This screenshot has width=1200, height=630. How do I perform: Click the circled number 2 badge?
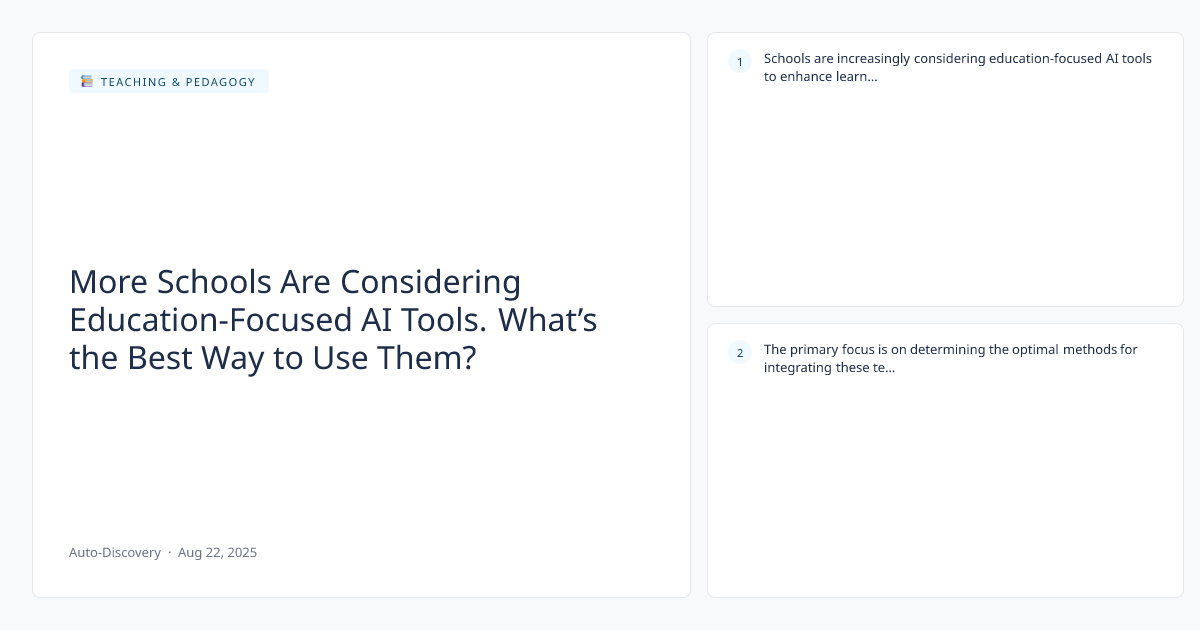click(x=740, y=352)
